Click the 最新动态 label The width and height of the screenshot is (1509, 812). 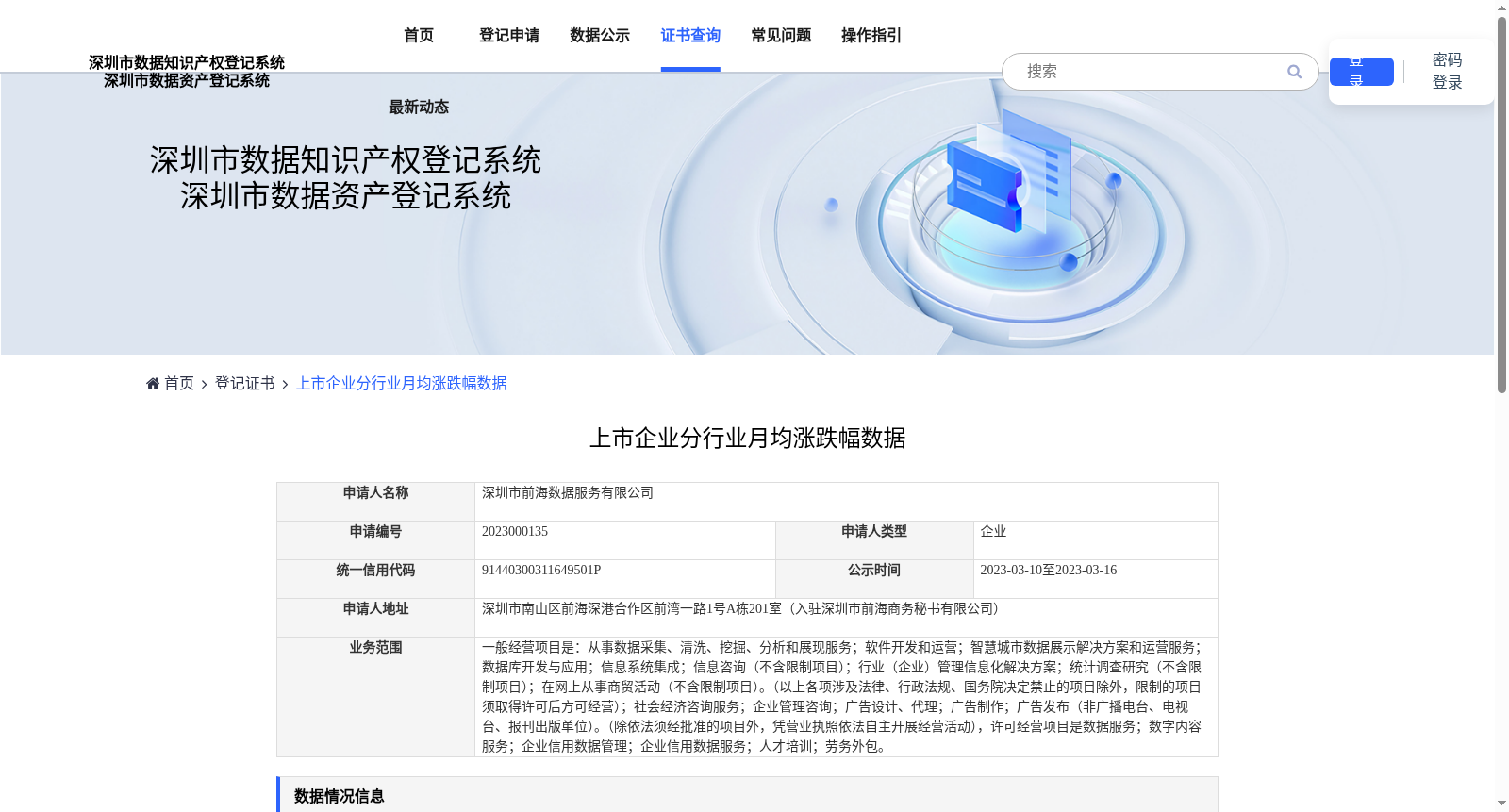click(x=419, y=108)
